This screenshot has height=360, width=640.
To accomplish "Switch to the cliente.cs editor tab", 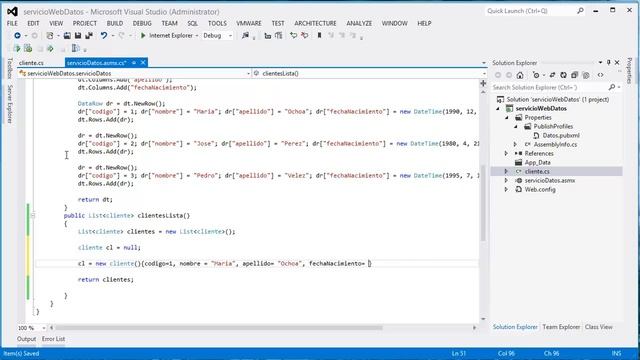I will tap(31, 63).
